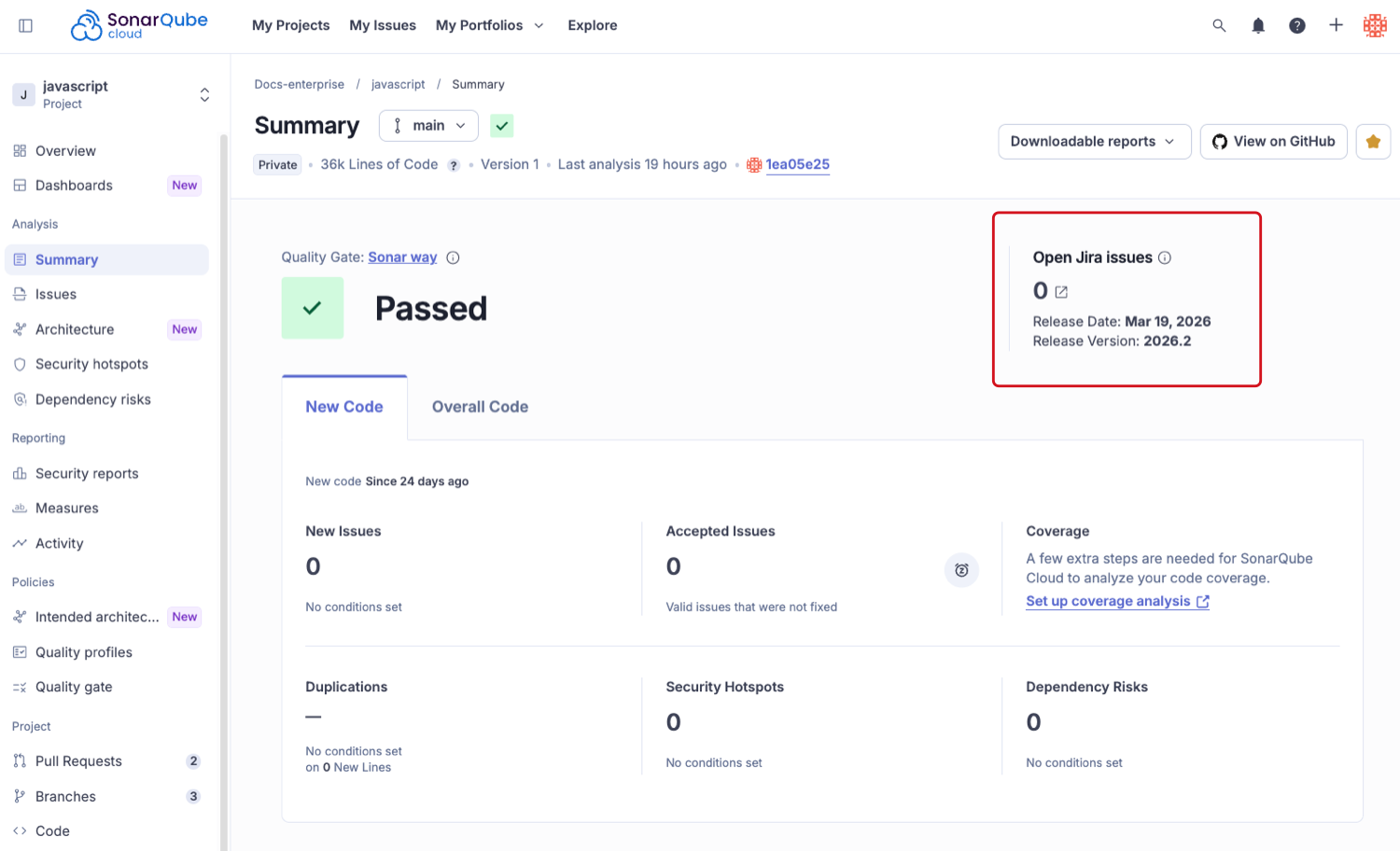Open Explore in the top navigation
The height and width of the screenshot is (851, 1400).
pyautogui.click(x=592, y=25)
